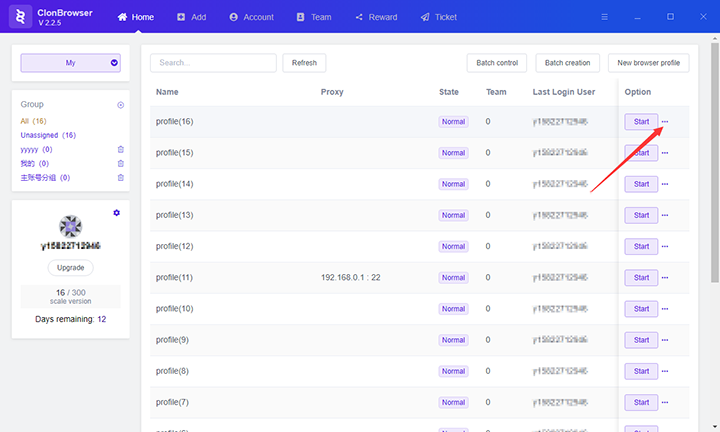The image size is (720, 432).
Task: Go to the Account tab
Action: pos(250,17)
